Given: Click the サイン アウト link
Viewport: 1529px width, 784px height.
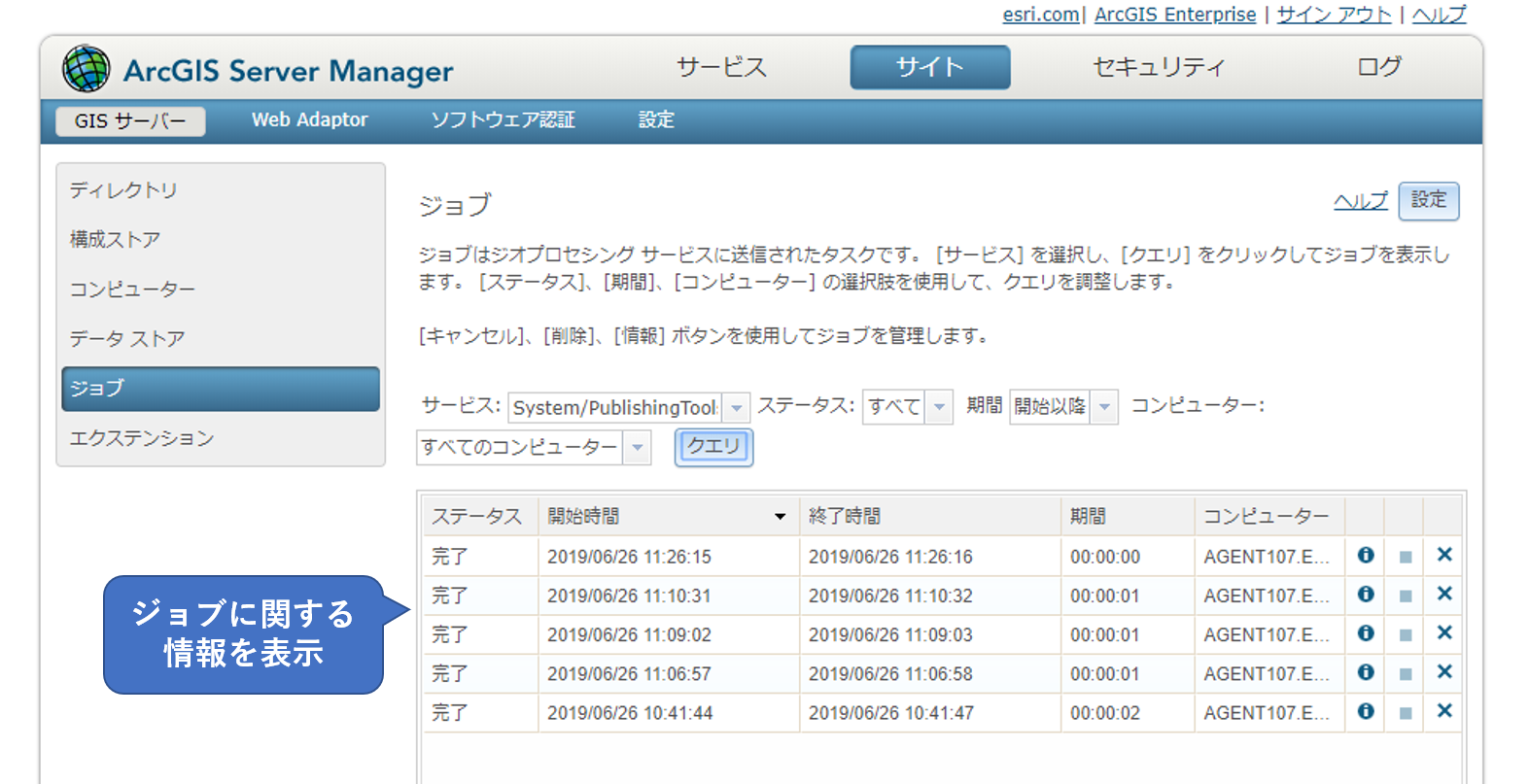Looking at the screenshot, I should pos(1334,15).
